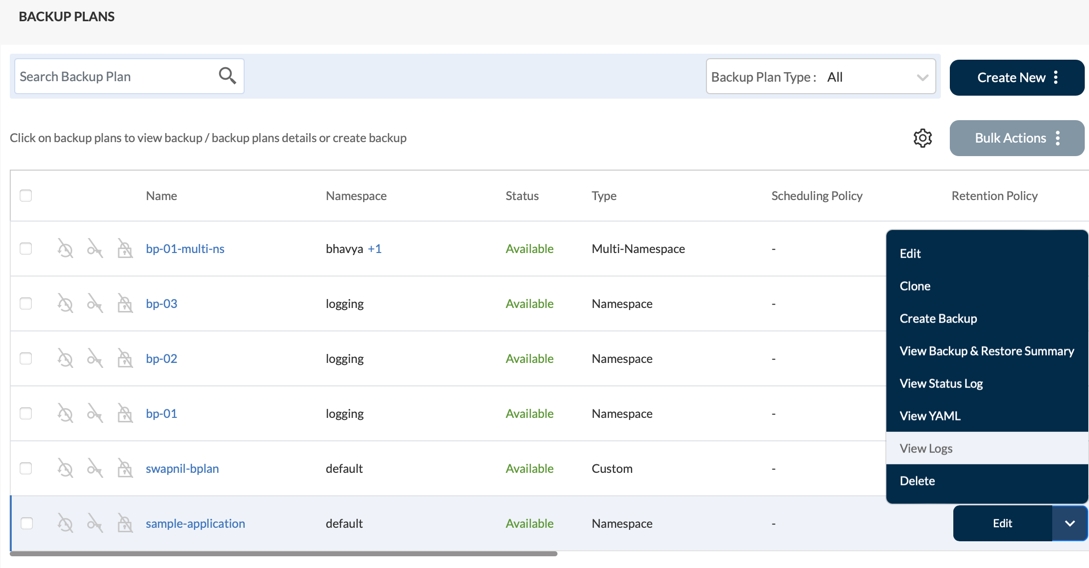Open table column settings gear
The height and width of the screenshot is (568, 1089).
(922, 138)
